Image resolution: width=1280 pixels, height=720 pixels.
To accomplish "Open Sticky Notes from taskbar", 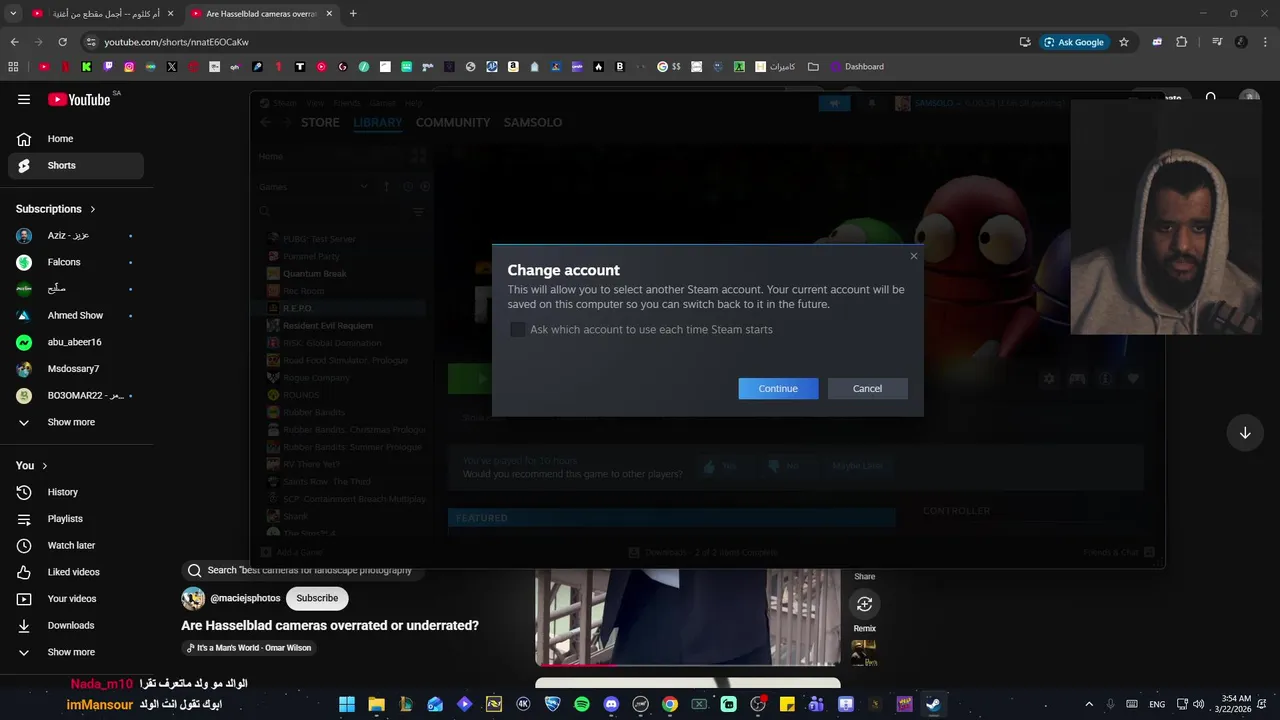I will pos(787,704).
